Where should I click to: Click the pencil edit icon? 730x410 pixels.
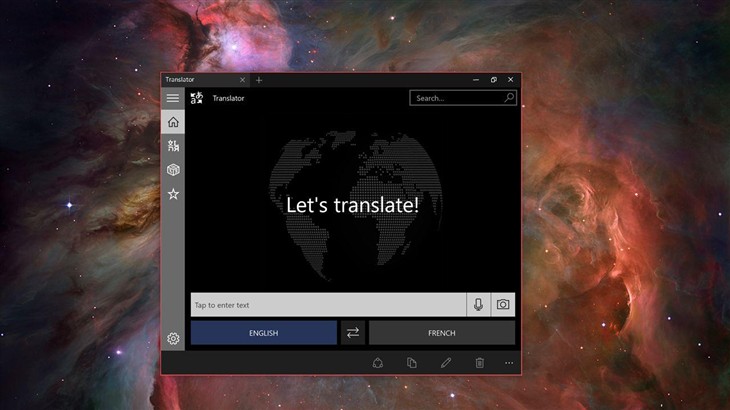pyautogui.click(x=446, y=363)
